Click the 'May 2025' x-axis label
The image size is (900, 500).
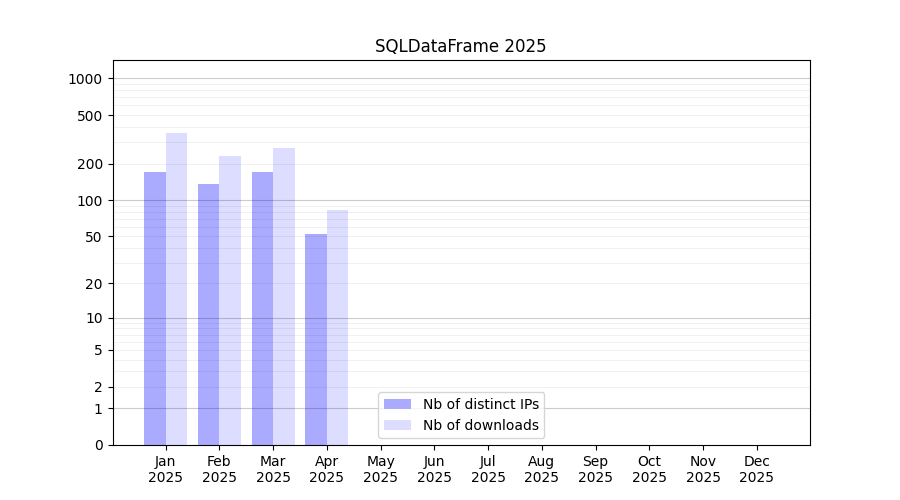click(x=380, y=469)
